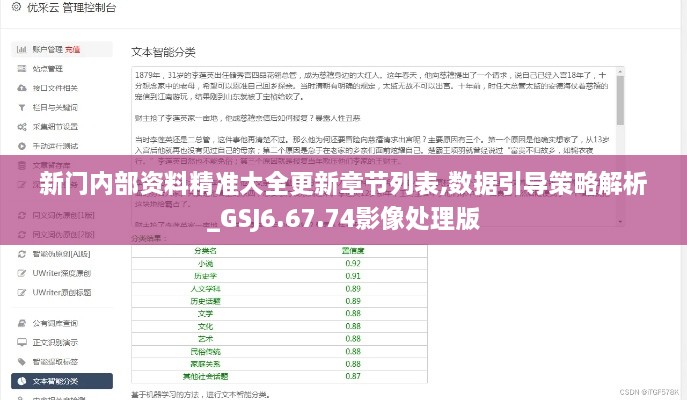Click the paragraph starting 当时李莲英还是二总管

[372, 150]
